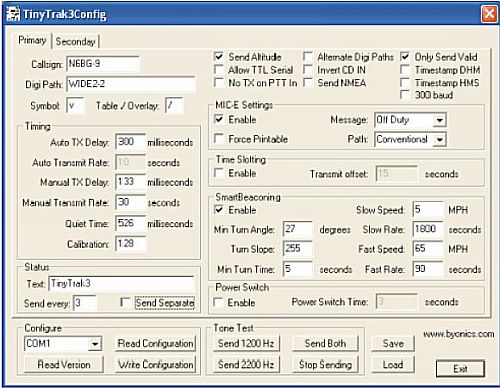Click the Stop Sending button

pyautogui.click(x=325, y=365)
